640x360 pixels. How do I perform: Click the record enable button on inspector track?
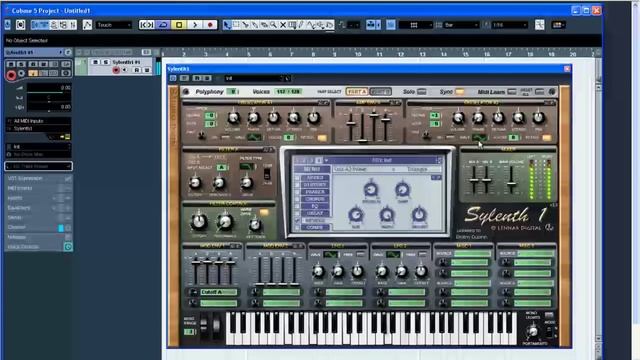click(x=11, y=75)
